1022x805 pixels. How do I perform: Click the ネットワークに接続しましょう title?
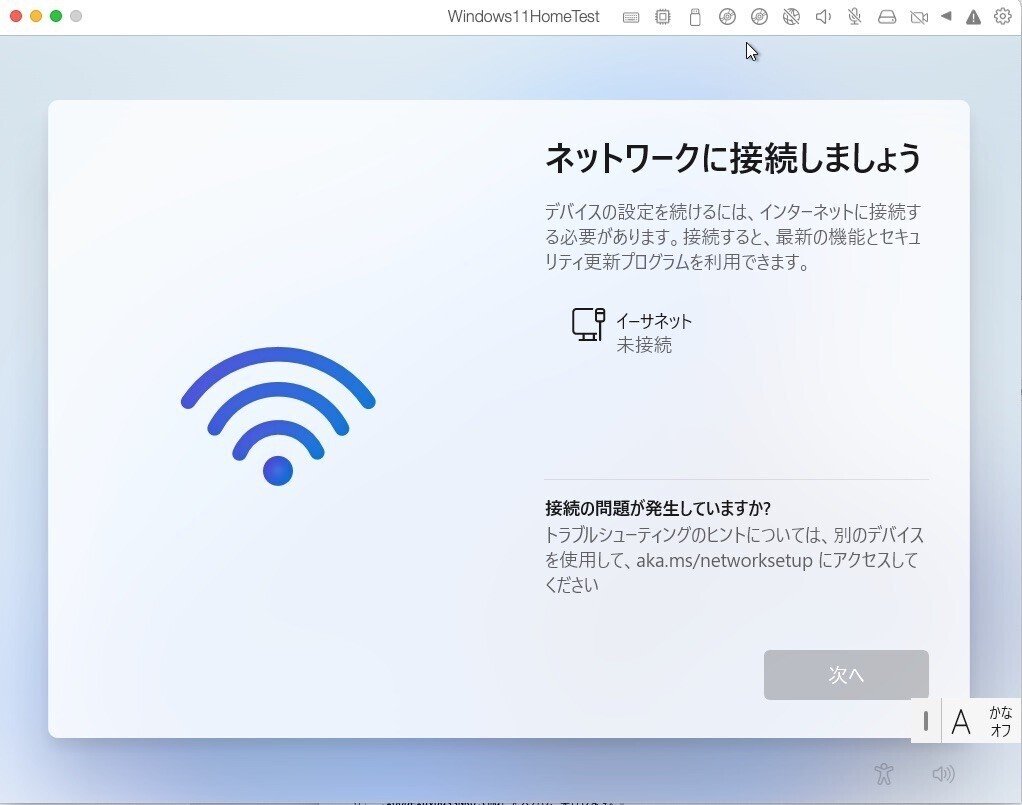(733, 158)
